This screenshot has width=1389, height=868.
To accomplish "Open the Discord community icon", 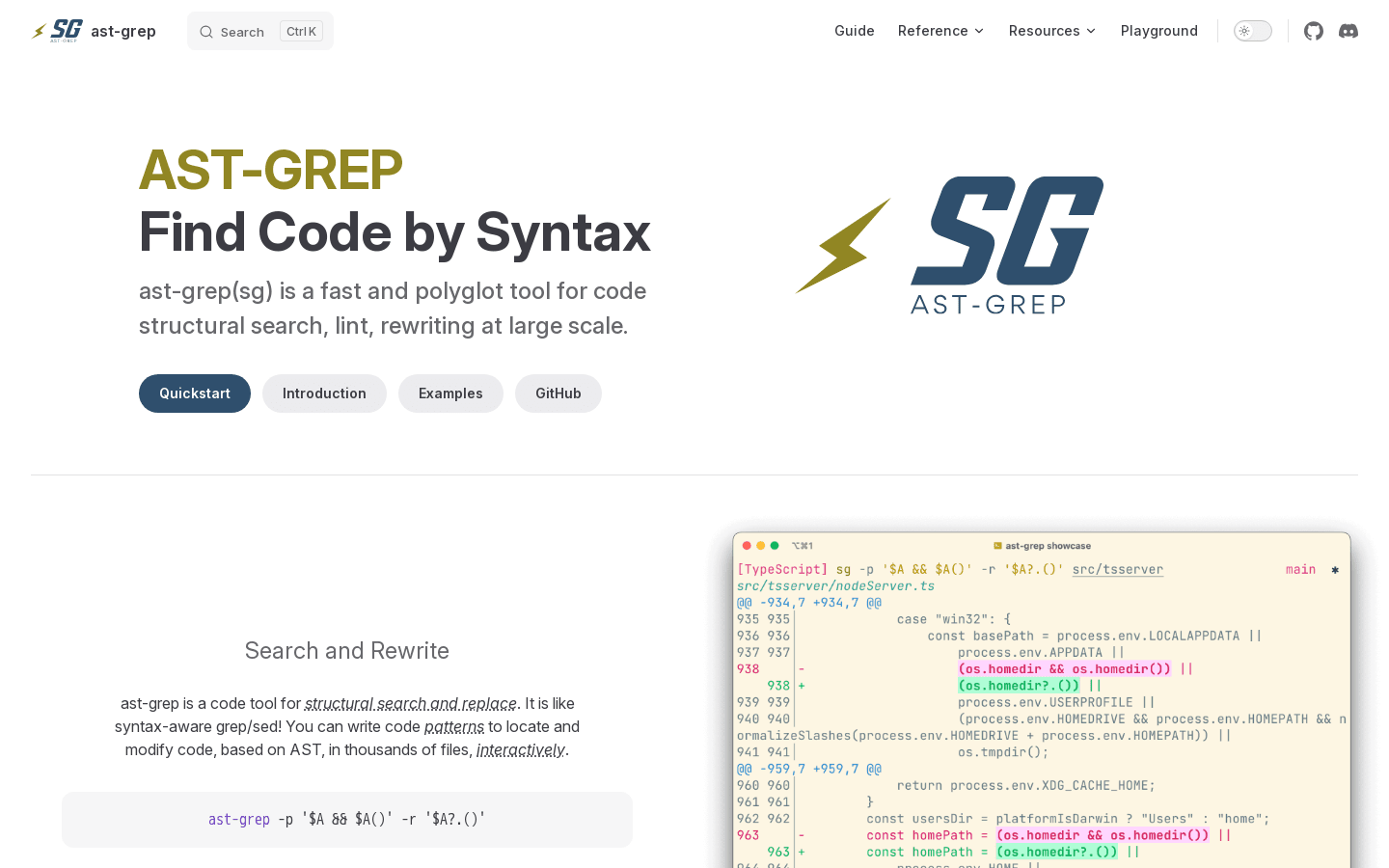I will 1348,31.
